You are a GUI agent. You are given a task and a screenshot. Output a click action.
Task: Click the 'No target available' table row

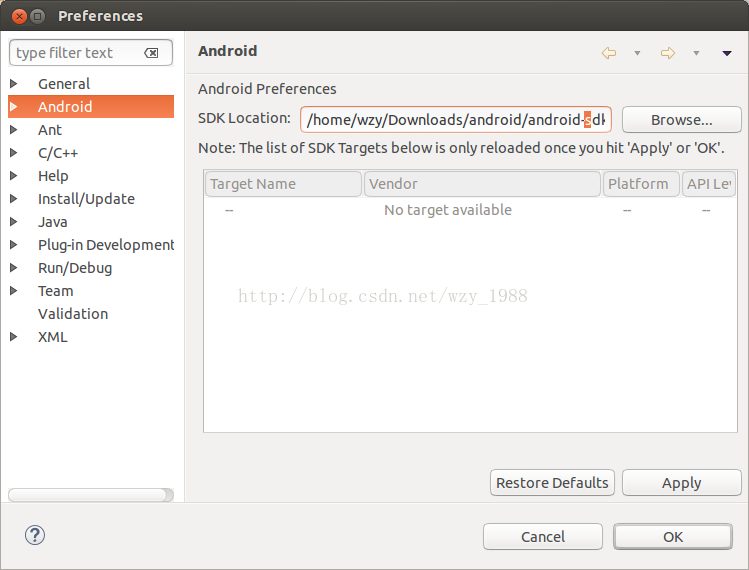click(x=470, y=210)
